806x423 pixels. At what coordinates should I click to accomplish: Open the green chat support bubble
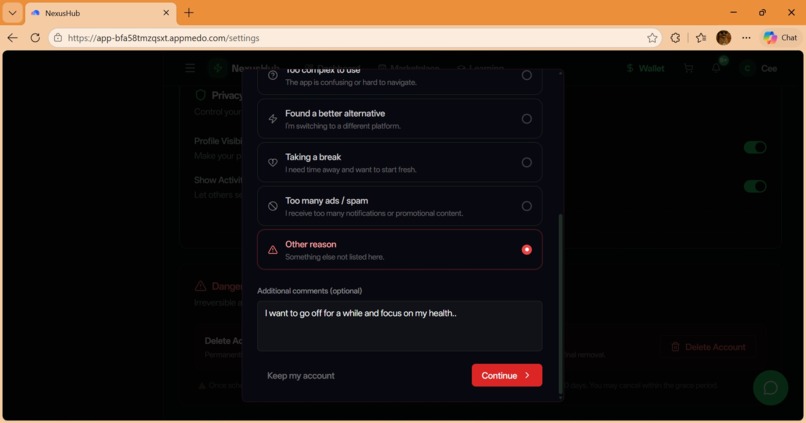770,388
